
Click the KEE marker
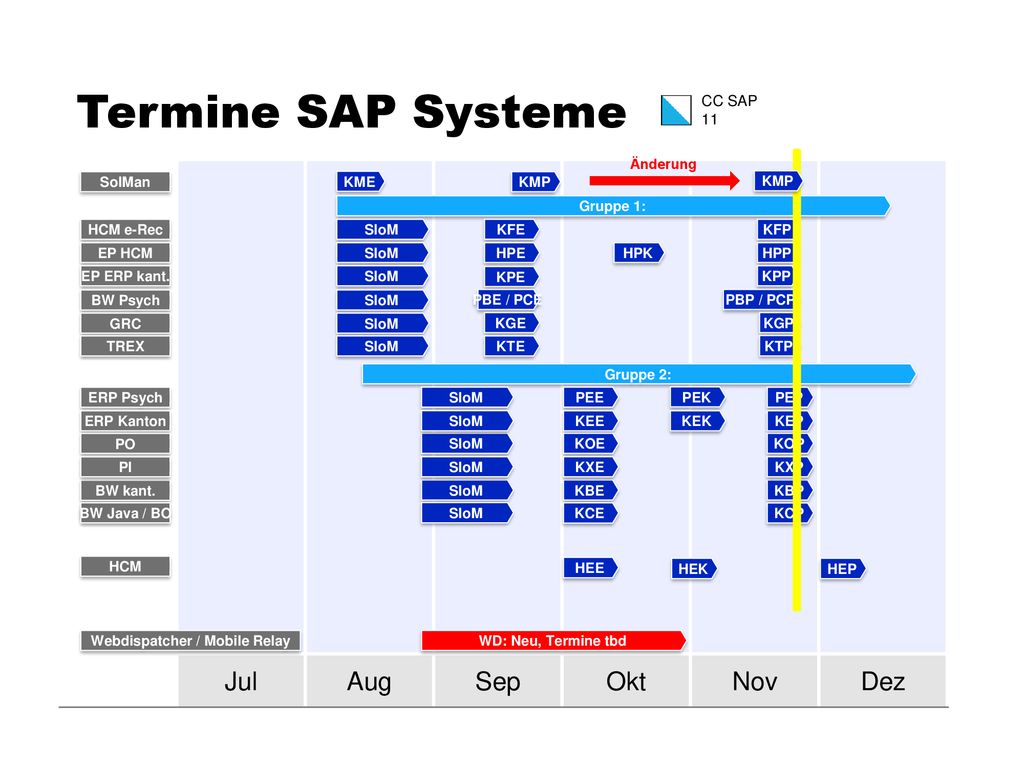click(x=590, y=421)
